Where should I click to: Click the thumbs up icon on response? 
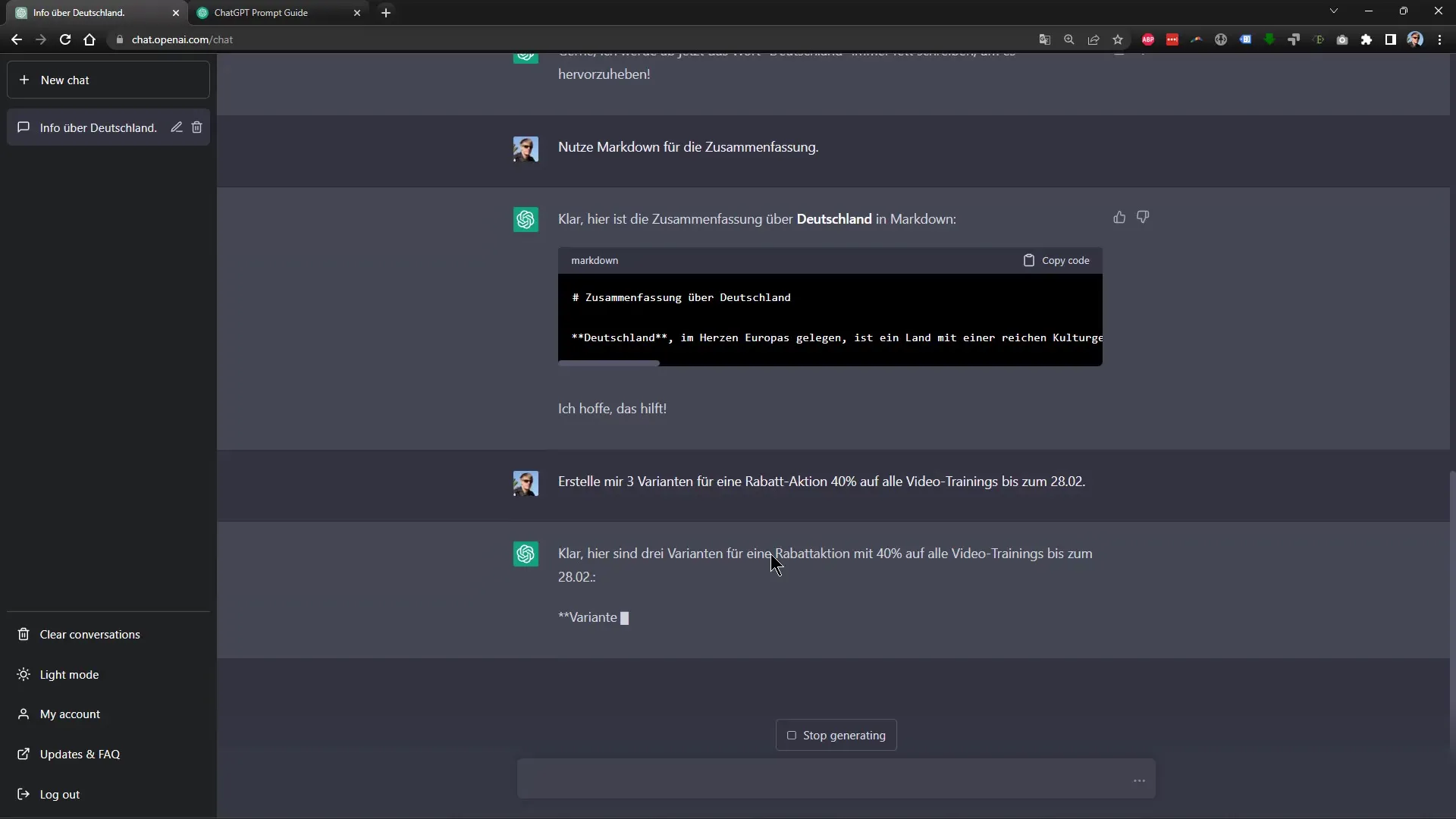pyautogui.click(x=1119, y=217)
